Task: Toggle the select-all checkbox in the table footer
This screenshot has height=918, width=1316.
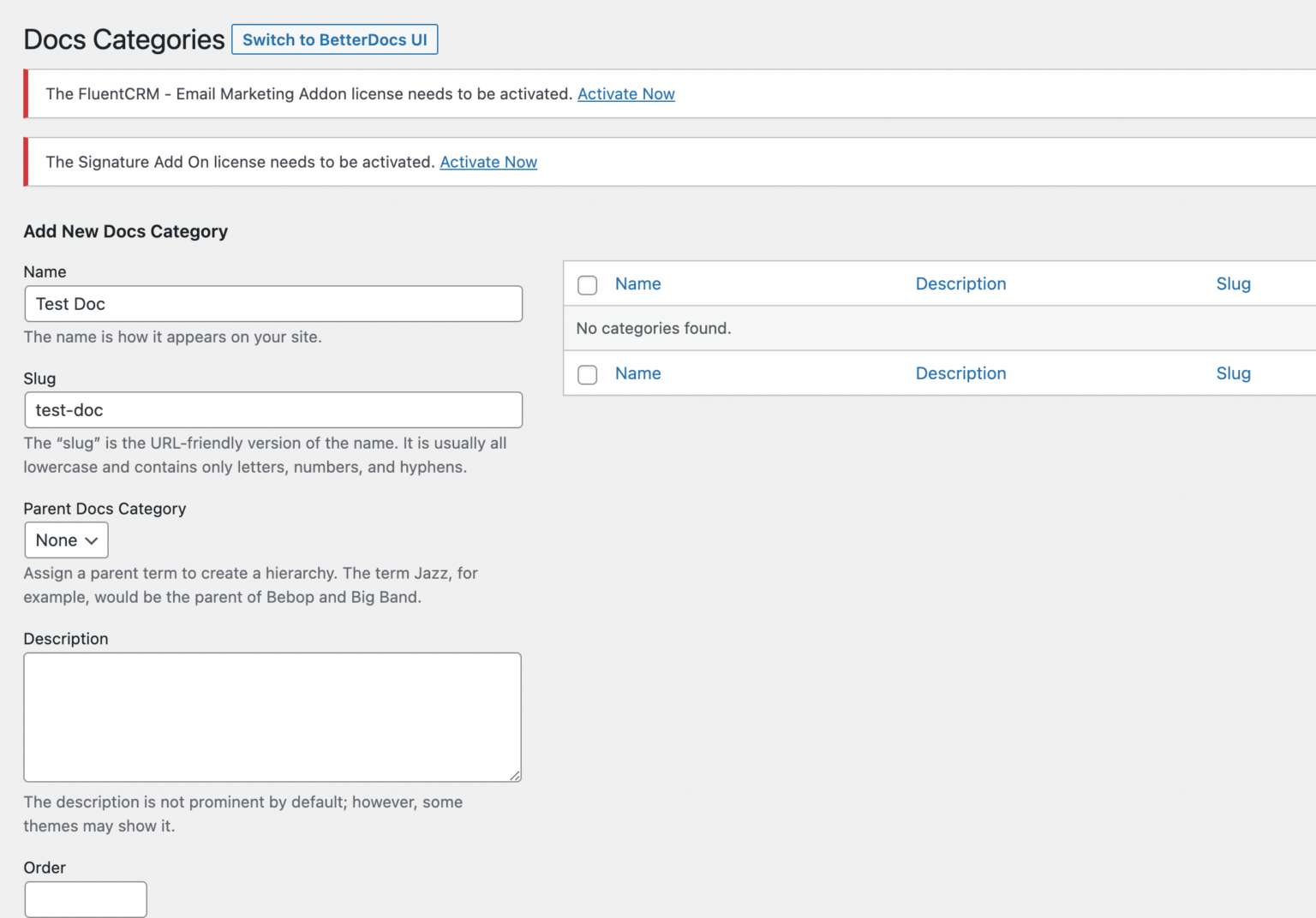Action: point(587,374)
